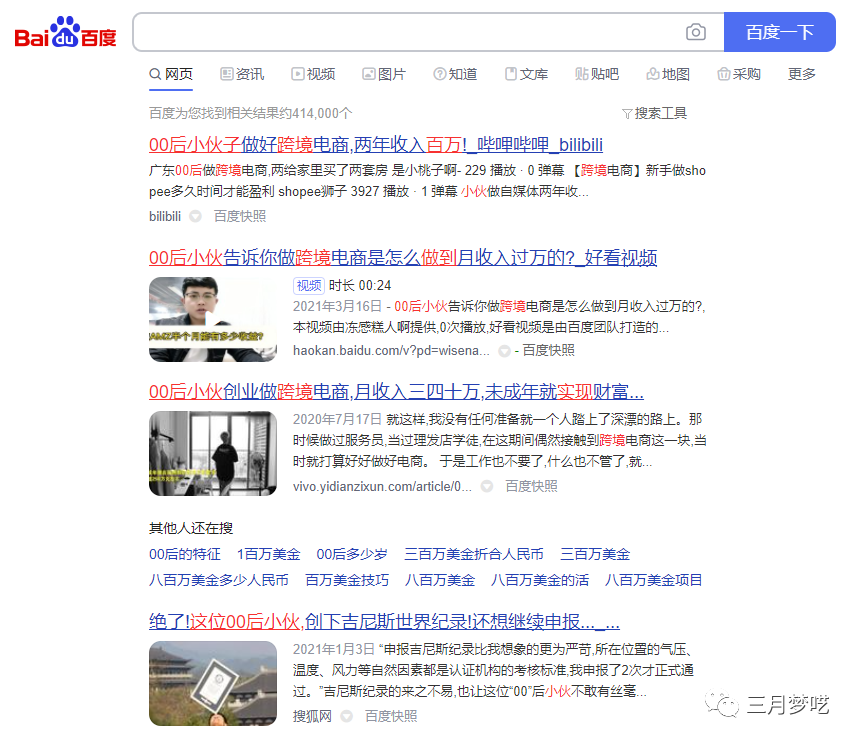Switch to the 地图 tab
857x742 pixels.
pyautogui.click(x=668, y=74)
